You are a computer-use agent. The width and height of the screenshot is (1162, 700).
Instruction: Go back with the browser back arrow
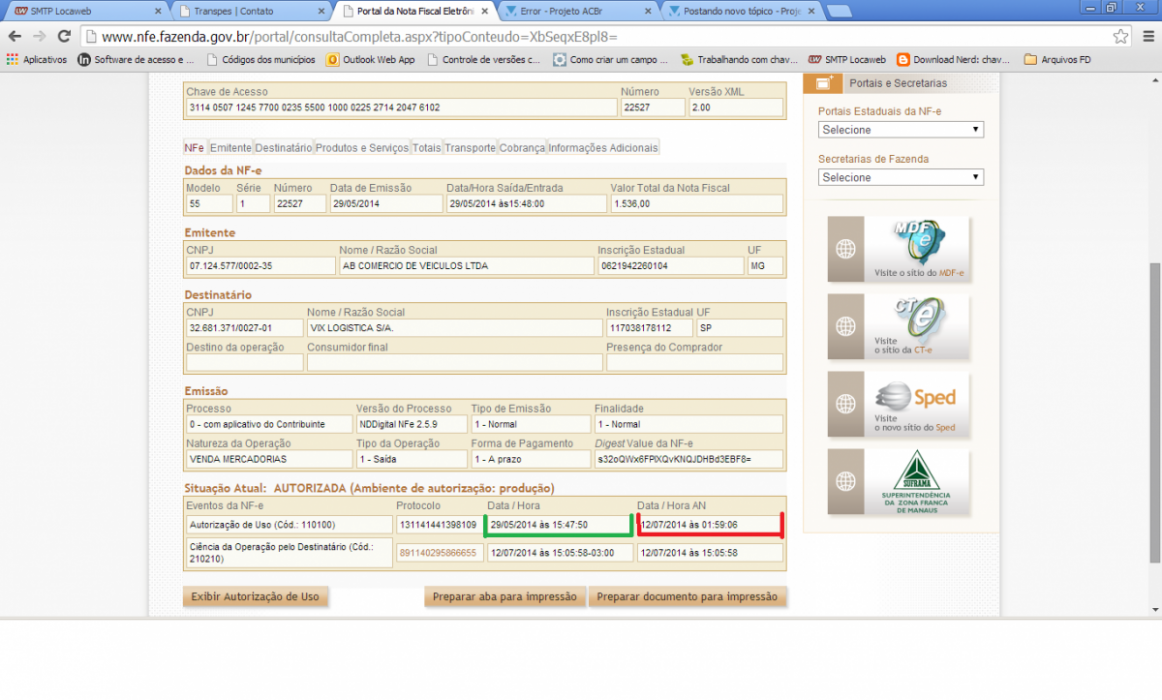coord(14,36)
